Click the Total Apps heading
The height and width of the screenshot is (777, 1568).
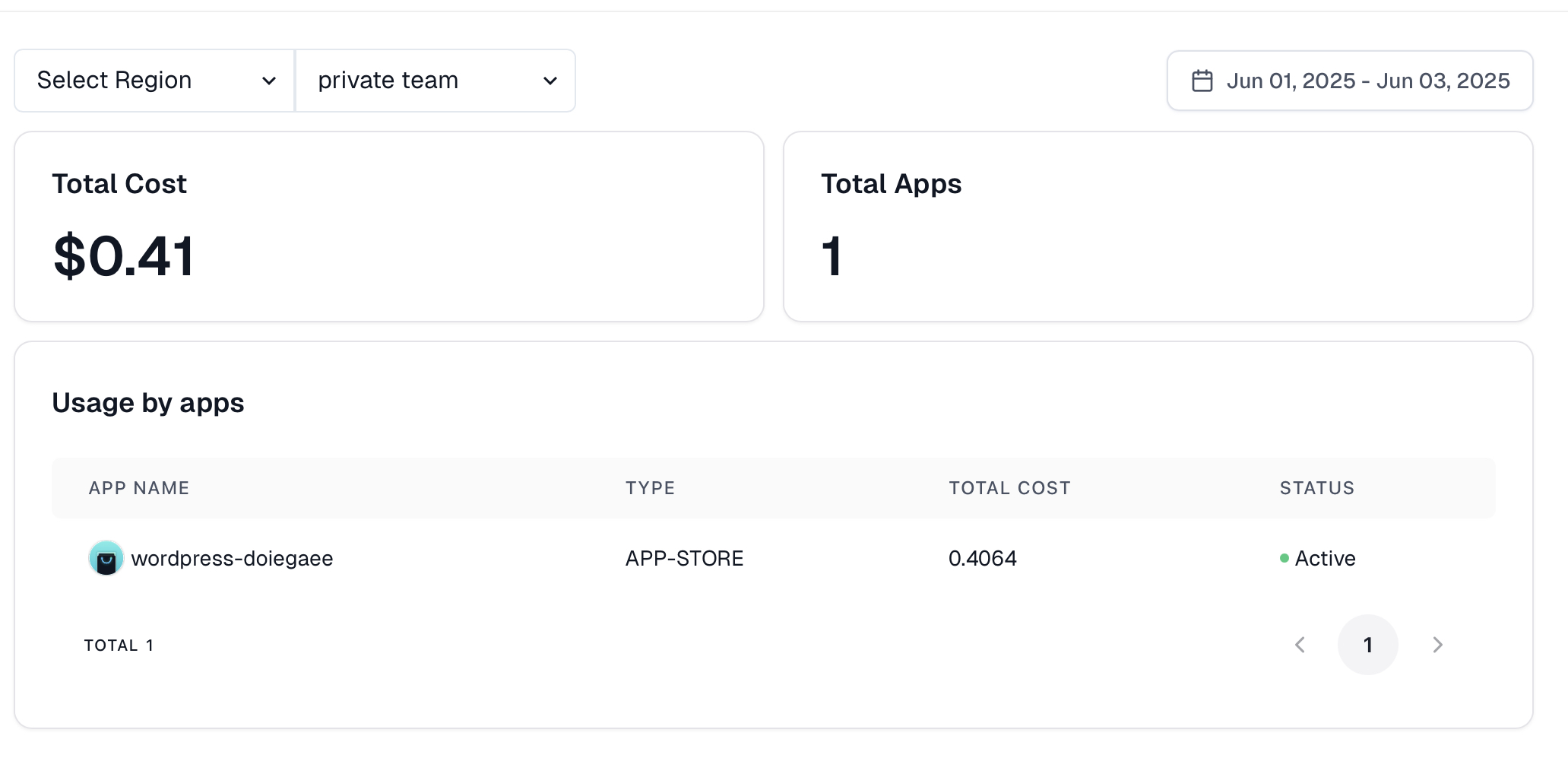click(891, 184)
